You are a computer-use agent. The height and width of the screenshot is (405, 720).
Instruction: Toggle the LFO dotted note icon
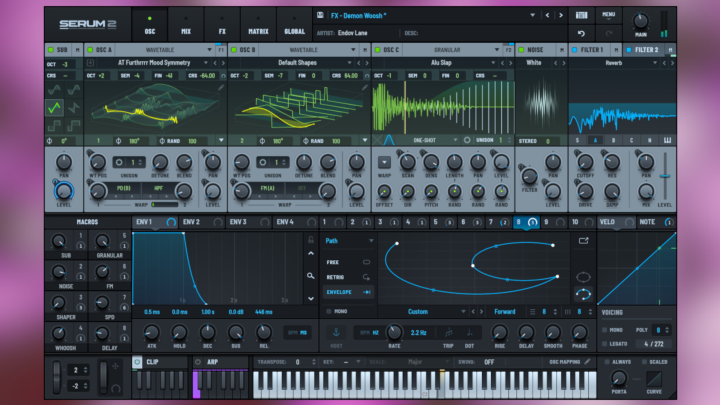(469, 332)
